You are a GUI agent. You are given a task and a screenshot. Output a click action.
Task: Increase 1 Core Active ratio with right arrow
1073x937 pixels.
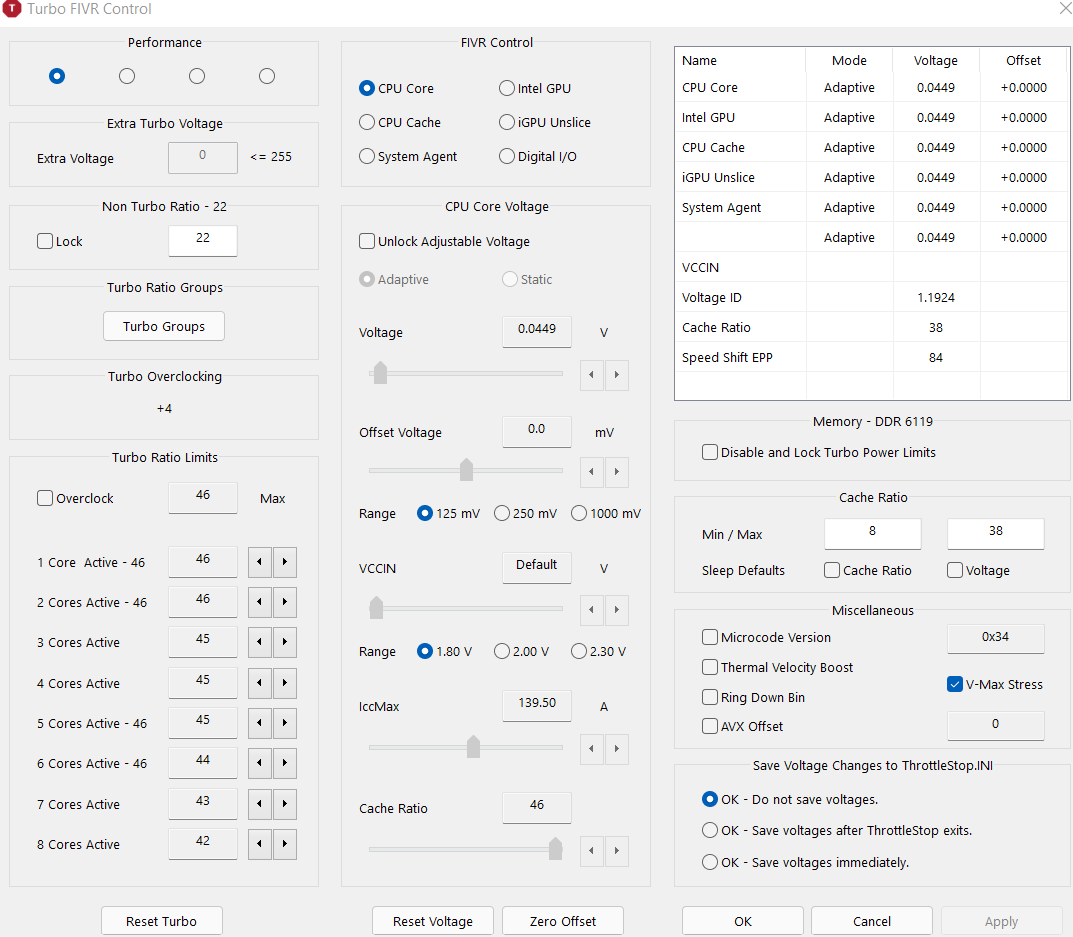285,562
